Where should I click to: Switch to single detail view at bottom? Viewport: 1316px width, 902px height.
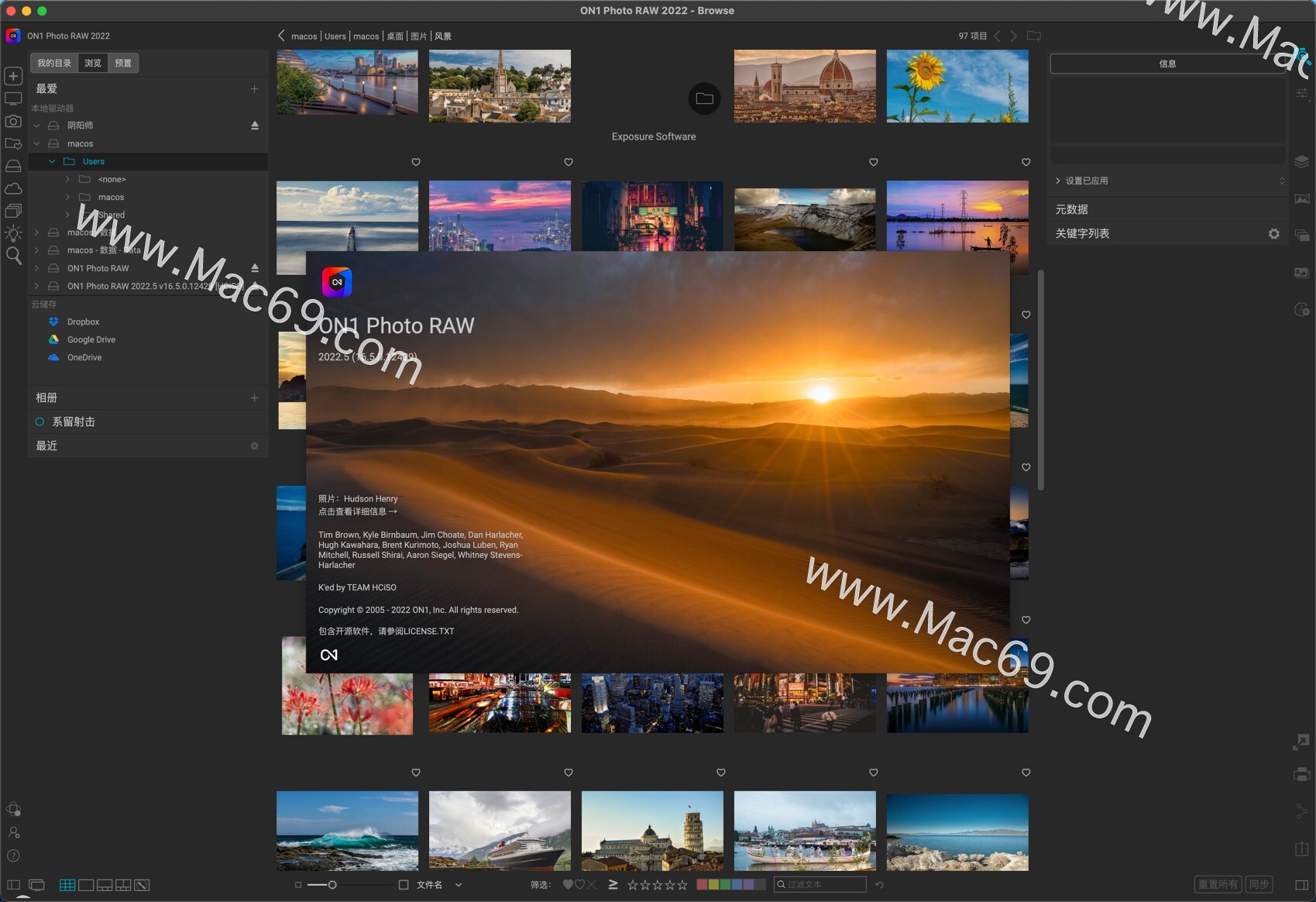pyautogui.click(x=86, y=885)
